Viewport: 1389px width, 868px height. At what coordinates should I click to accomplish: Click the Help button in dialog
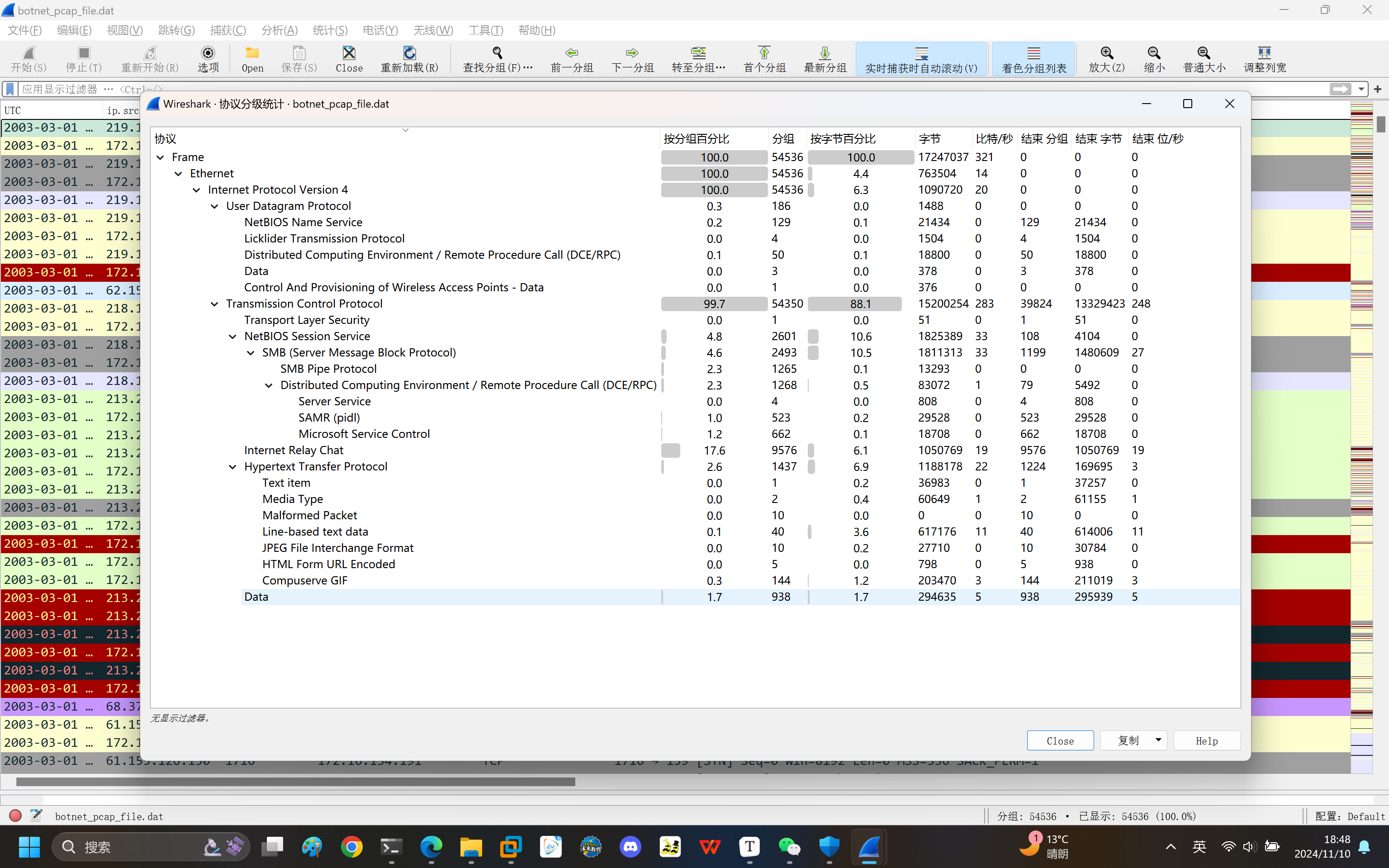point(1206,740)
